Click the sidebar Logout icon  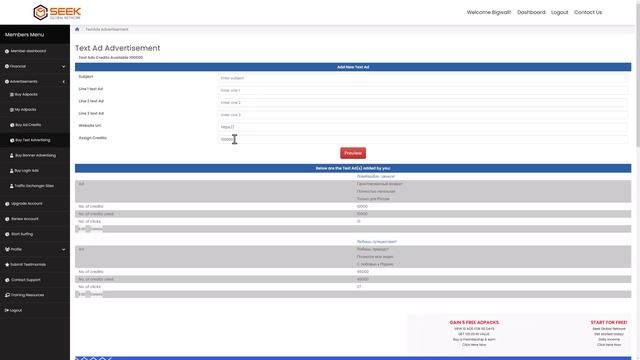click(7, 310)
